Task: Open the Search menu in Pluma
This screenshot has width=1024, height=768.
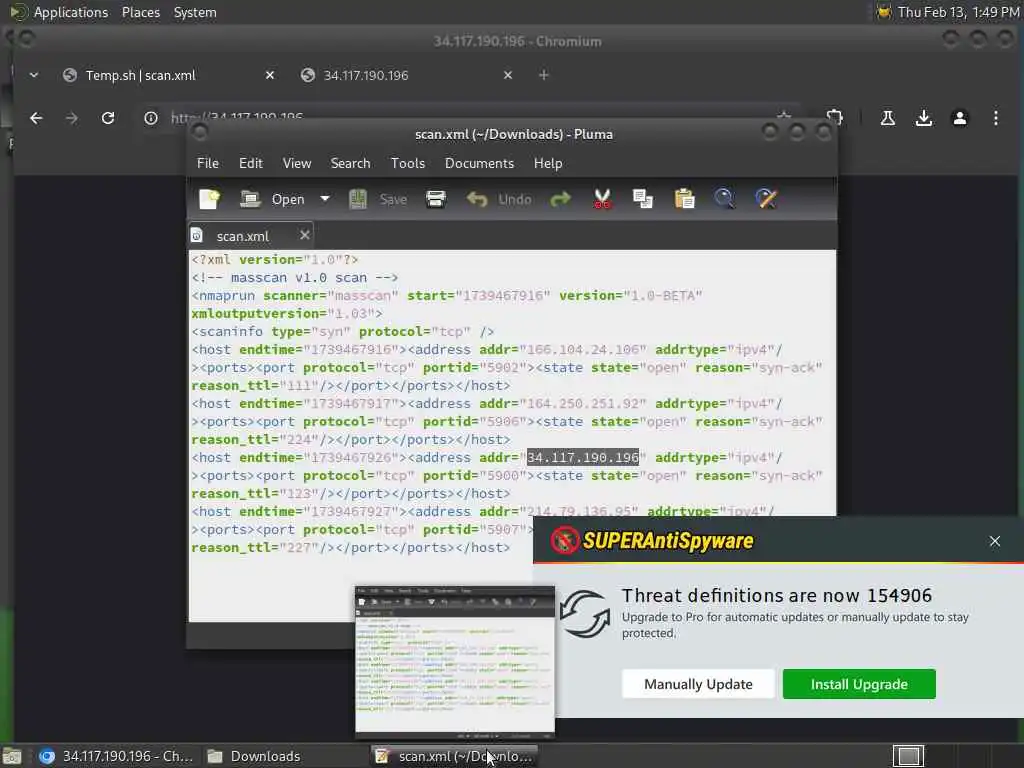Action: click(350, 163)
